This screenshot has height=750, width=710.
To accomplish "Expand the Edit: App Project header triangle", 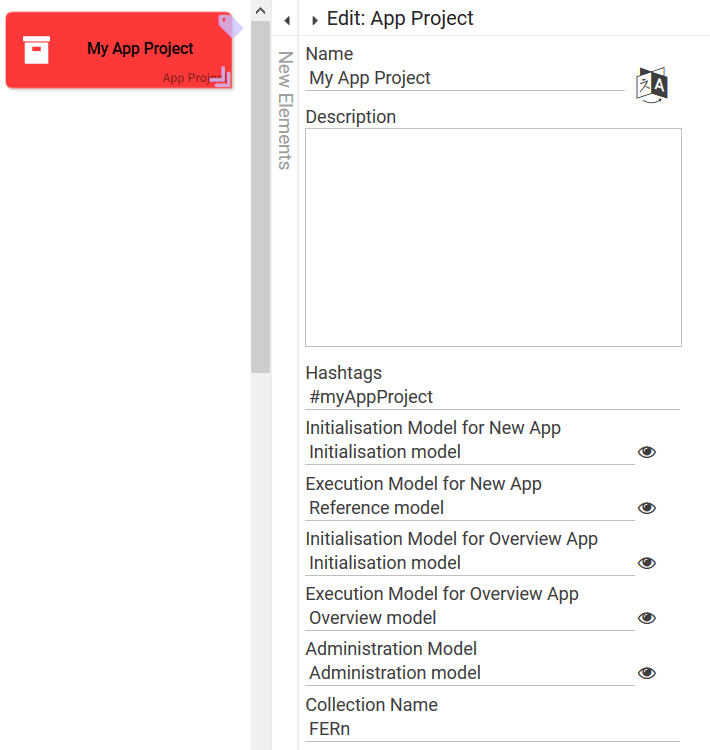I will pos(315,20).
